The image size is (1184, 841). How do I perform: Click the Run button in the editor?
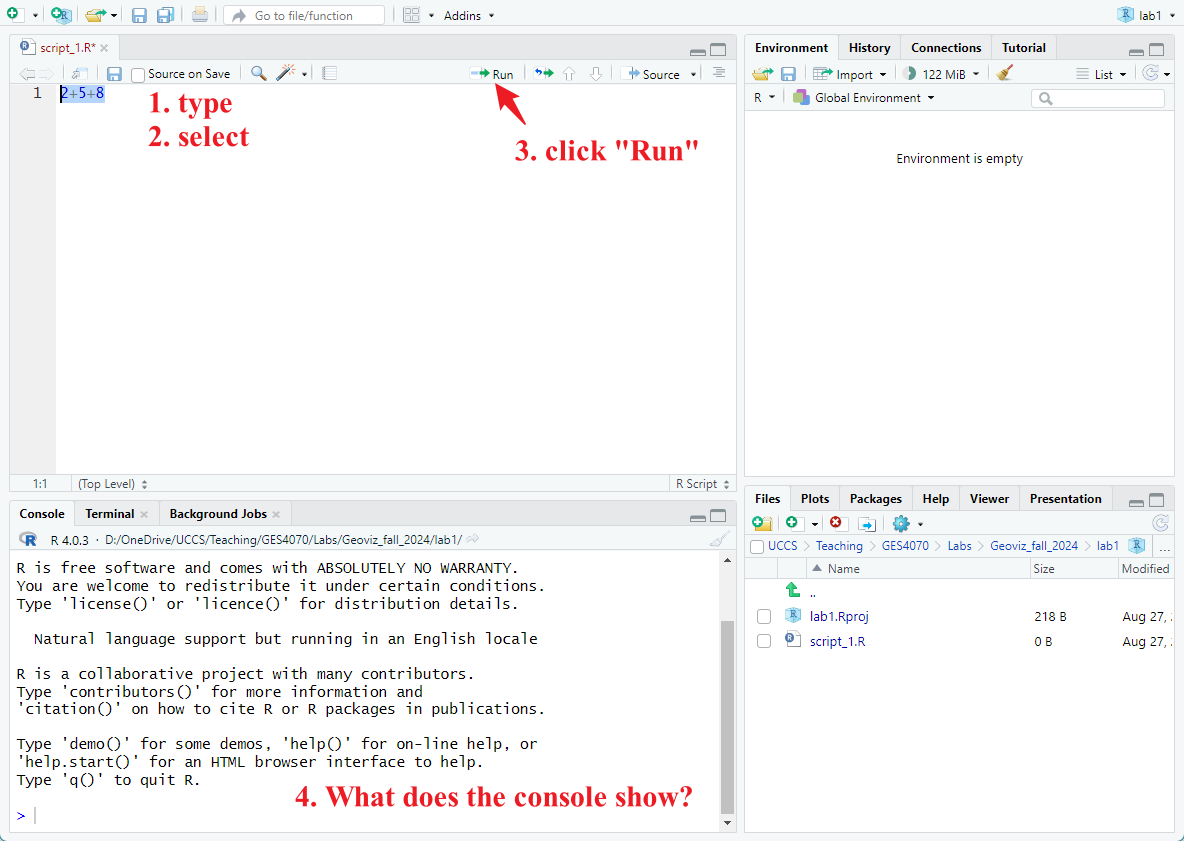[x=492, y=74]
